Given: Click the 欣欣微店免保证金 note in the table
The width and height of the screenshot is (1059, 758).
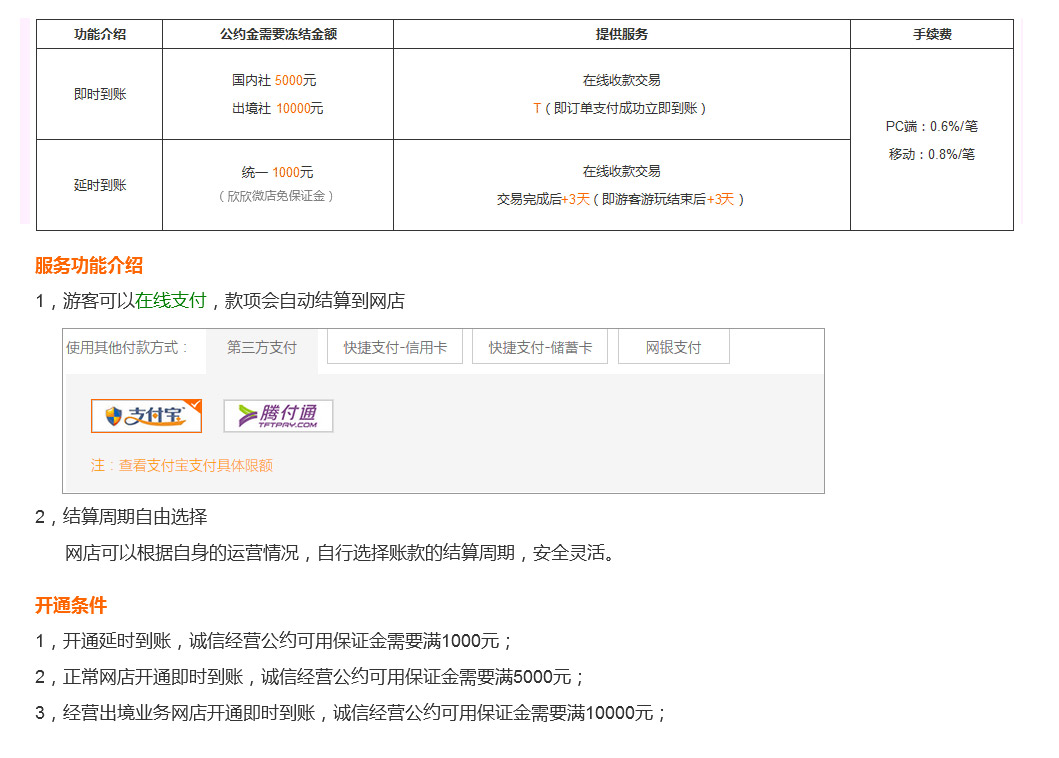Looking at the screenshot, I should [x=276, y=196].
